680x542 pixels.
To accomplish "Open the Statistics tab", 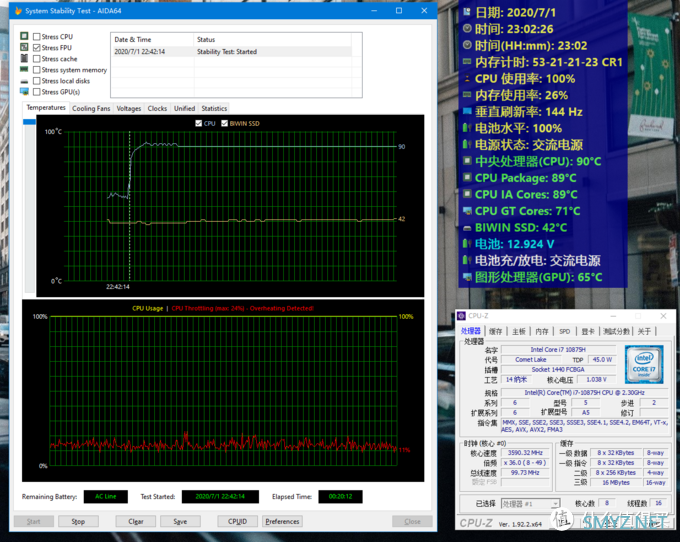I will [x=214, y=108].
